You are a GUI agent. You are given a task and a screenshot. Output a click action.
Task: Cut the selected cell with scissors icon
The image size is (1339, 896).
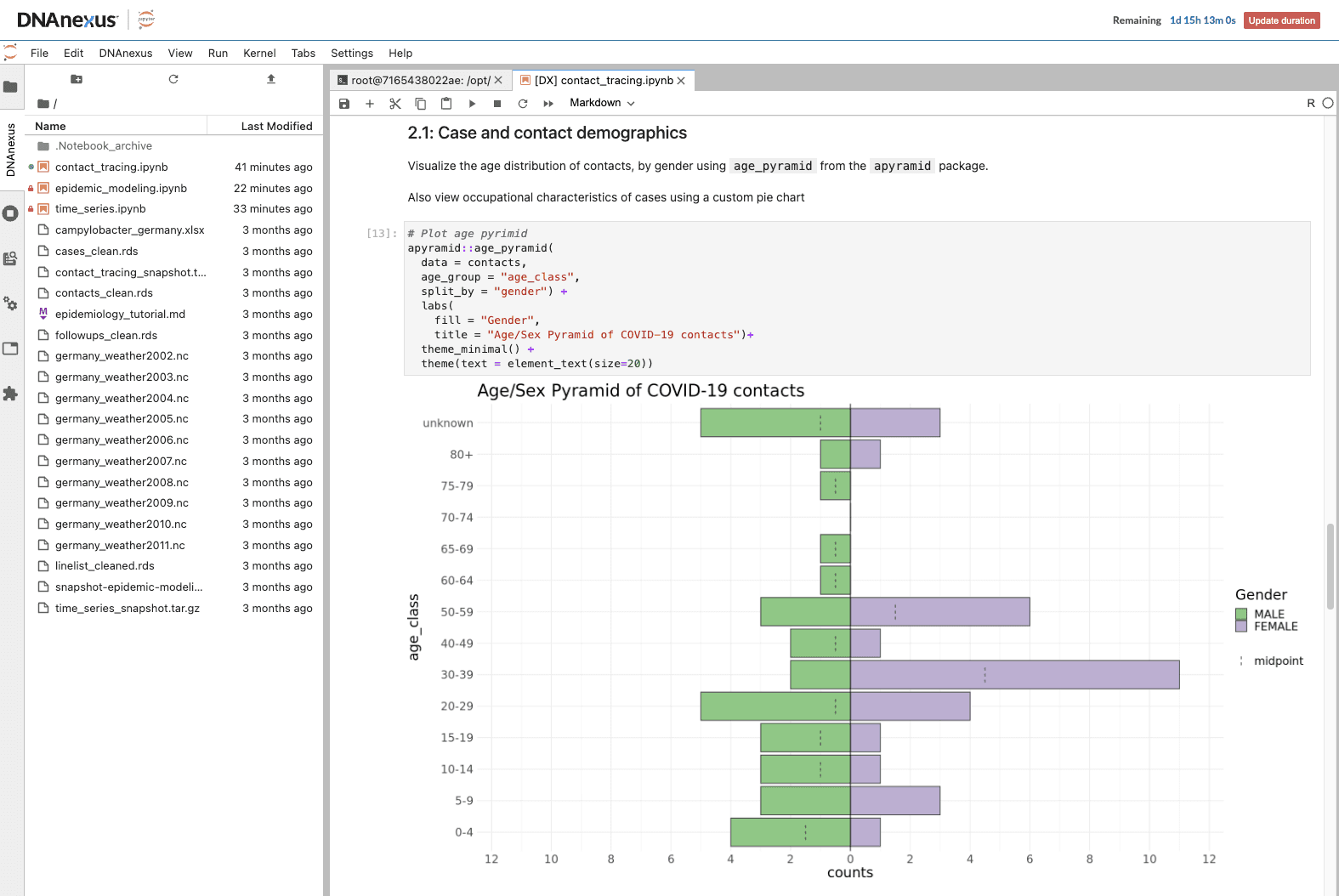coord(395,104)
